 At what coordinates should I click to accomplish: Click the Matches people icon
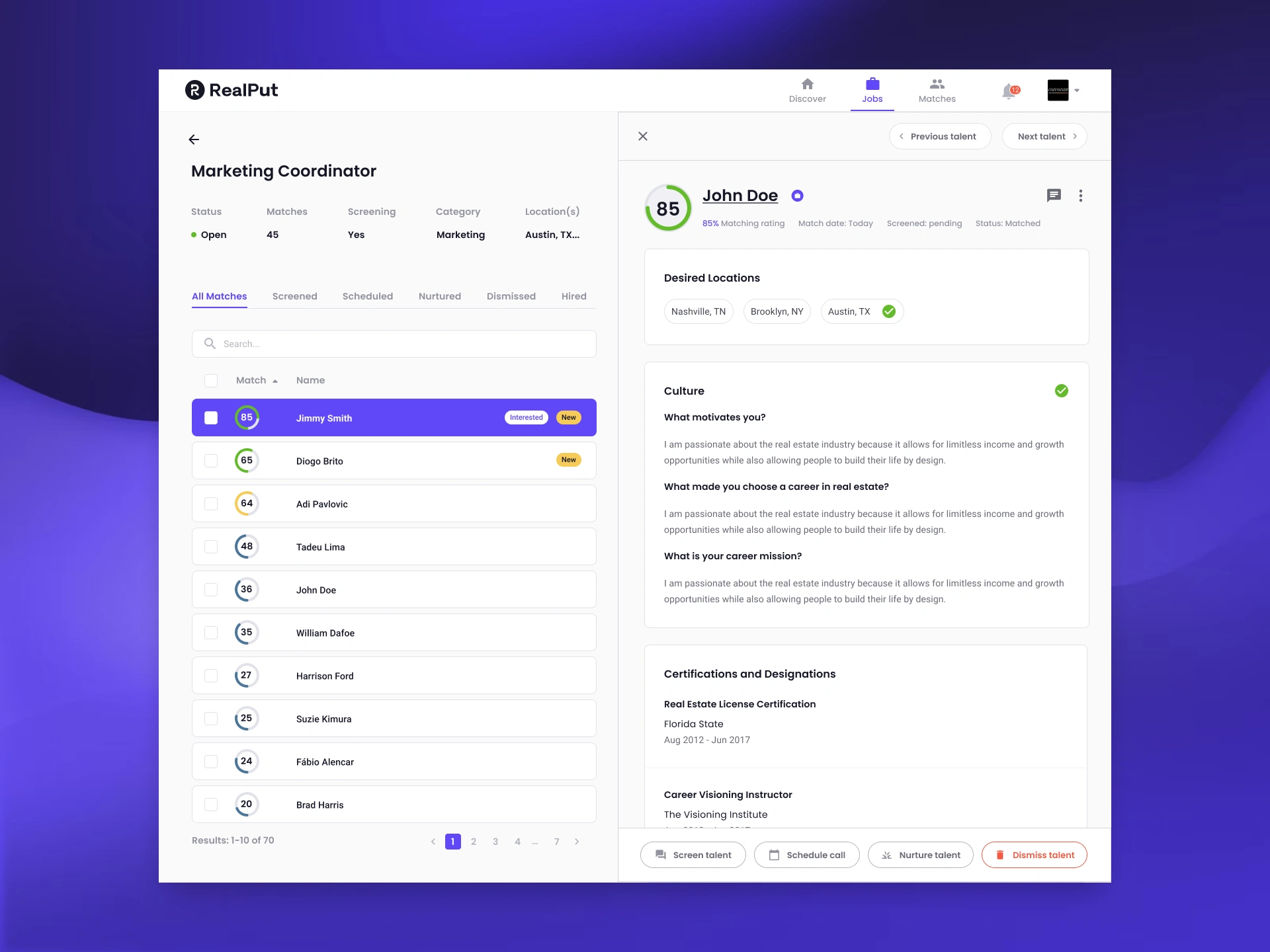937,84
